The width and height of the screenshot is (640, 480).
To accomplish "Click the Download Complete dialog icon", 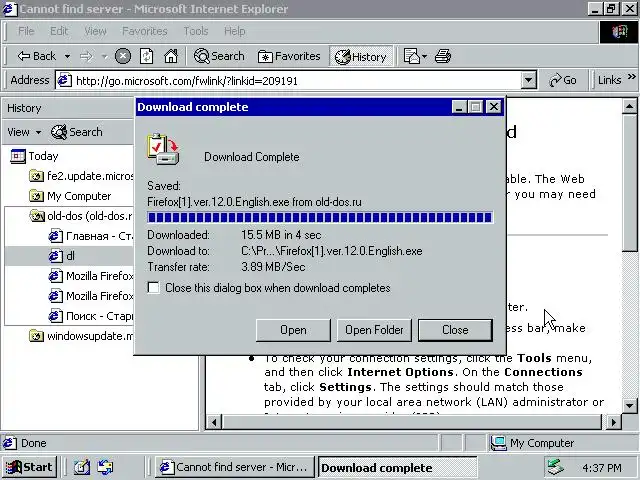I will pos(163,149).
